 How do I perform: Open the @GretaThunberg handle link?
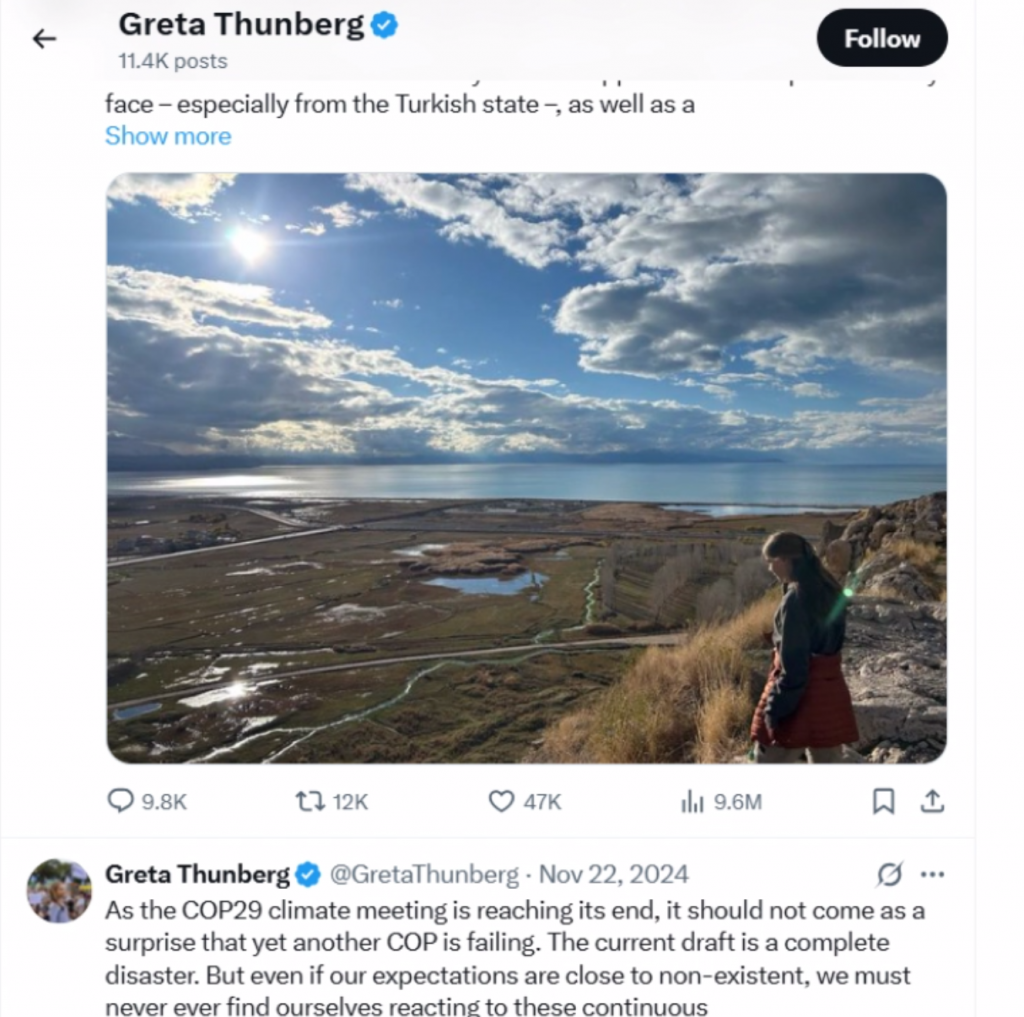pos(424,874)
